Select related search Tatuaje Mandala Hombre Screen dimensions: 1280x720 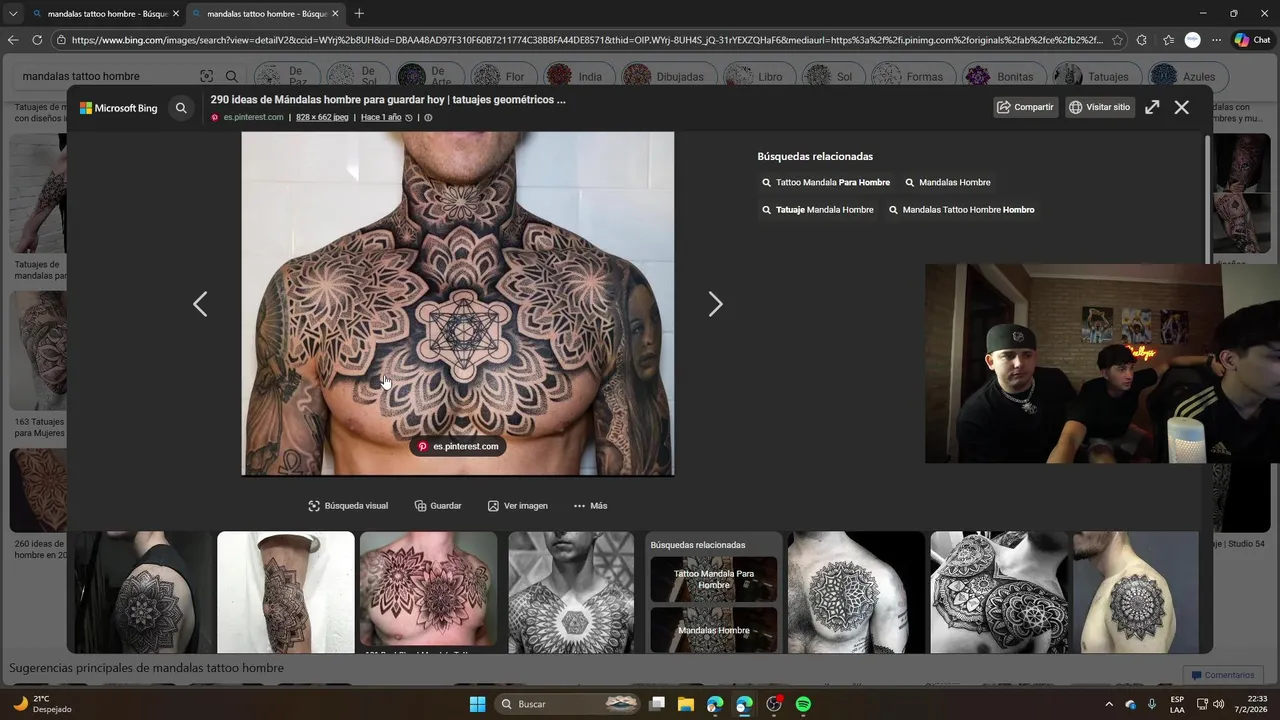click(818, 210)
